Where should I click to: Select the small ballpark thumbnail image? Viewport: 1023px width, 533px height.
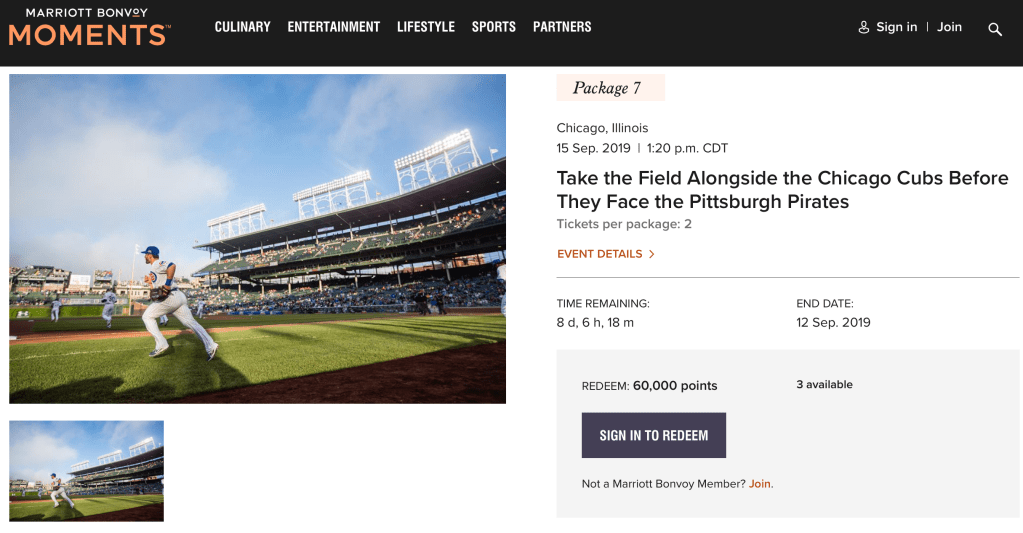tap(86, 470)
